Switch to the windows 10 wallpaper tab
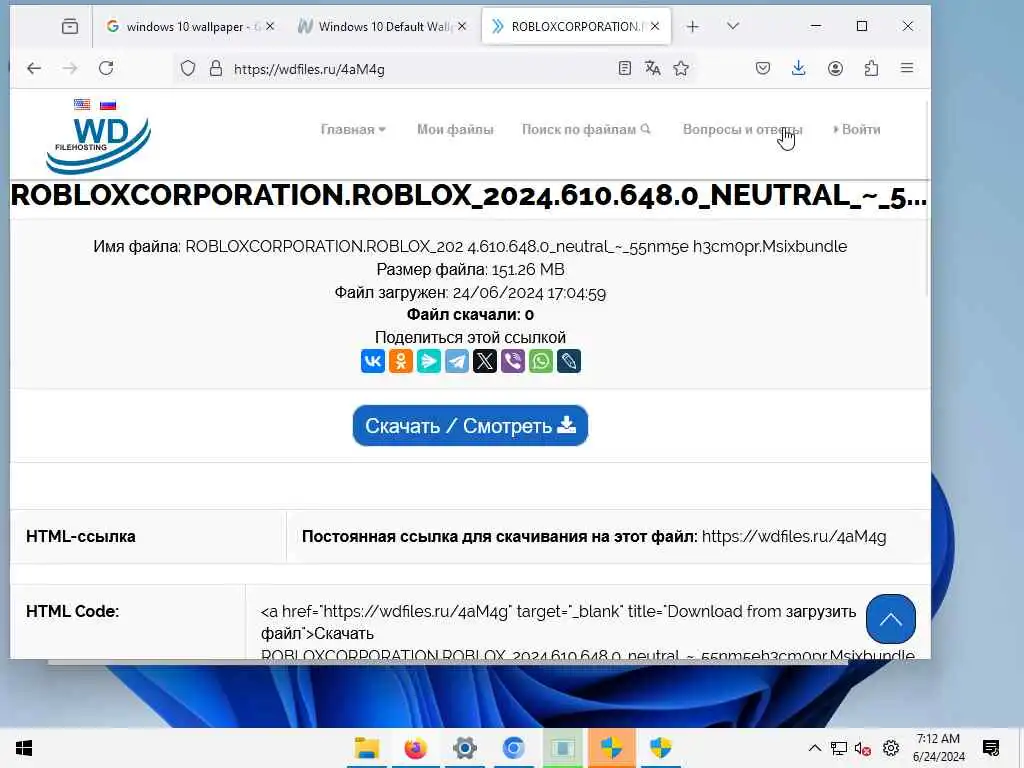This screenshot has height=768, width=1024. pos(185,26)
